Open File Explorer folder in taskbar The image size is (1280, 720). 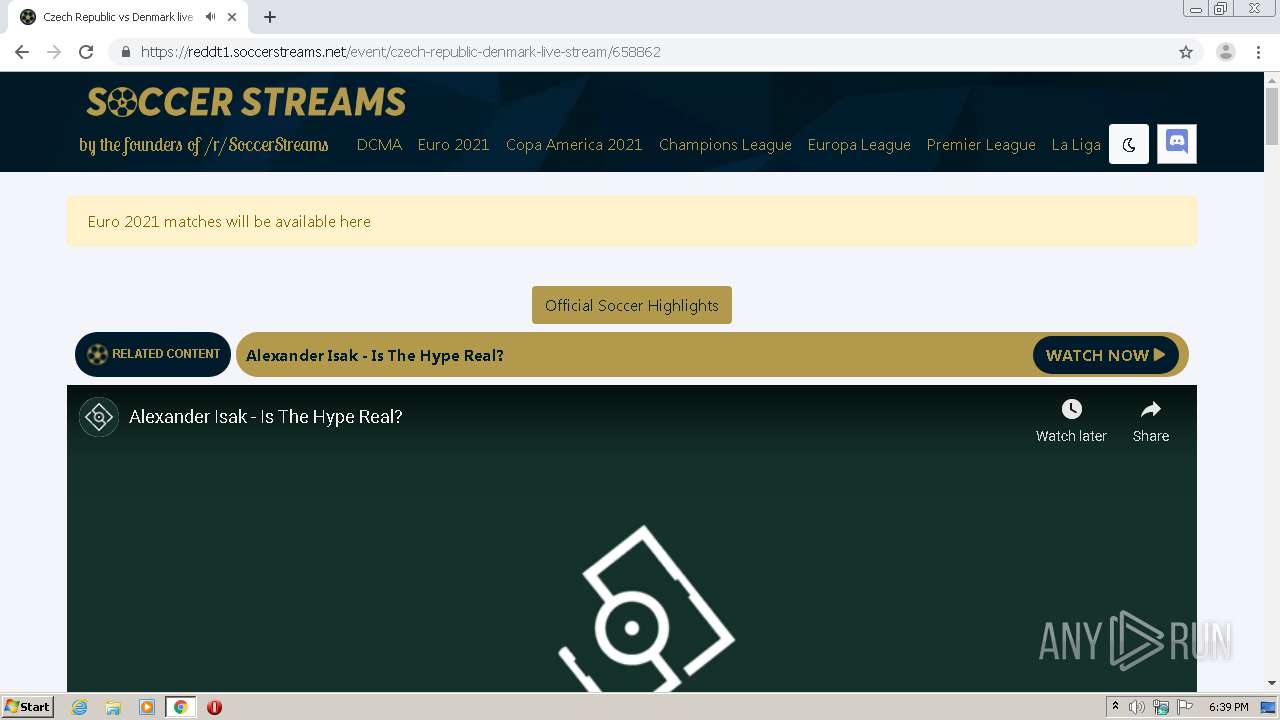tap(113, 707)
